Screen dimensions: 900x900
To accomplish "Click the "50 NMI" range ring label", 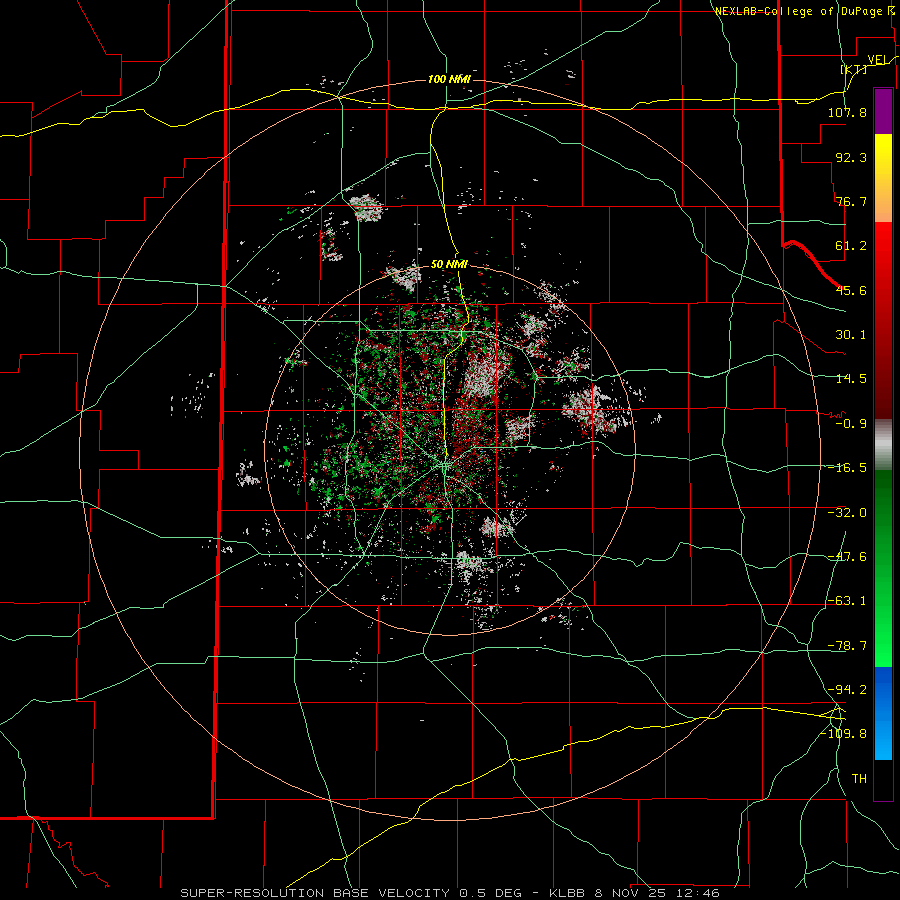I will click(x=449, y=265).
